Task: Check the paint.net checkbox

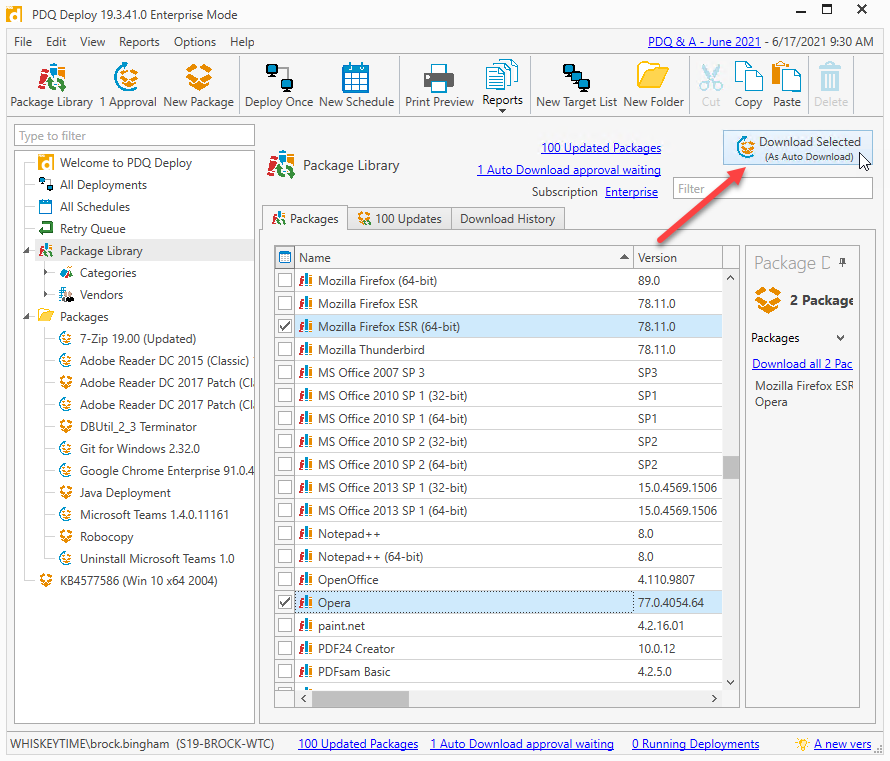Action: pos(285,625)
